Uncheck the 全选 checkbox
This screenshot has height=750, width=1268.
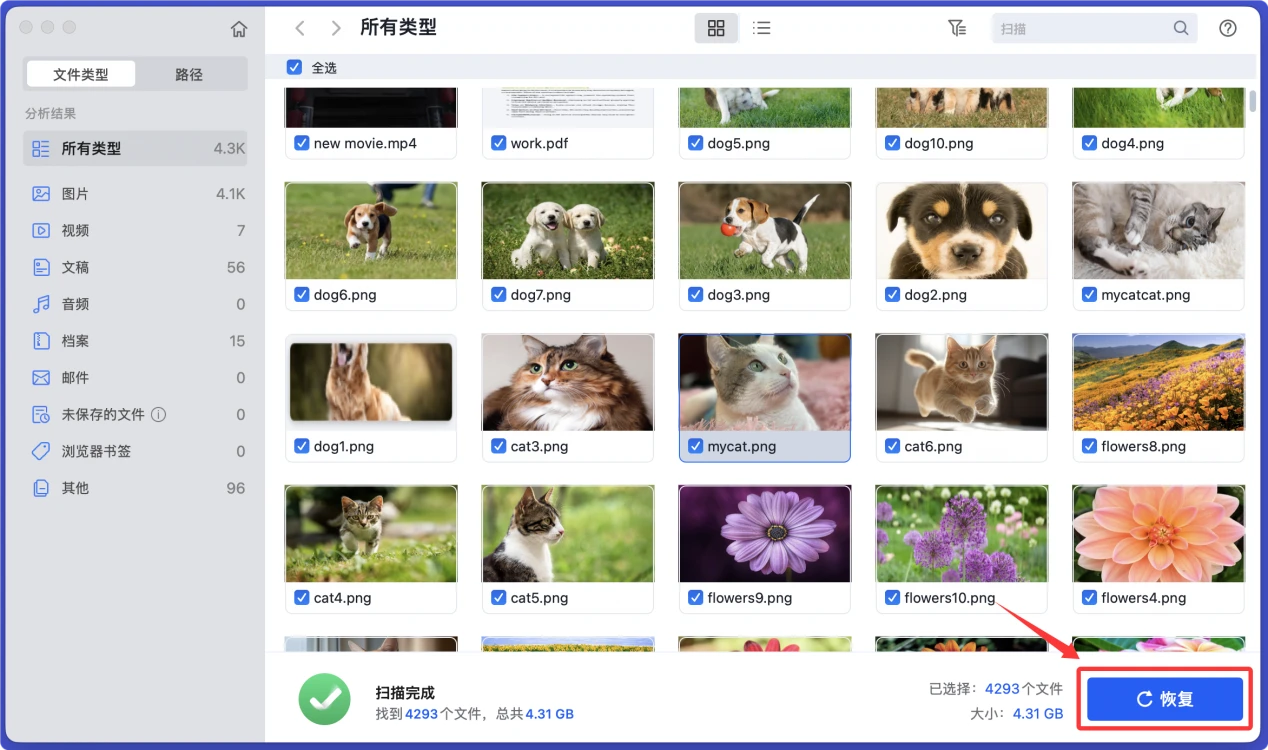click(294, 67)
